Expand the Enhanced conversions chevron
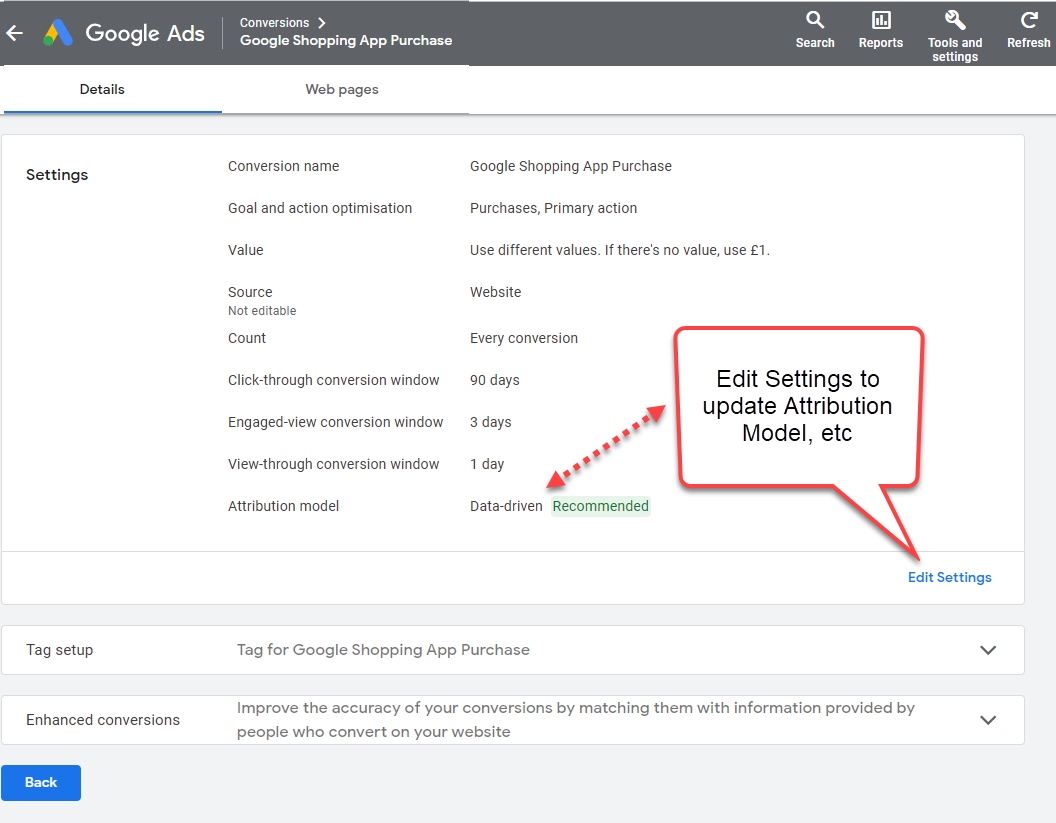This screenshot has width=1056, height=823. coord(988,720)
